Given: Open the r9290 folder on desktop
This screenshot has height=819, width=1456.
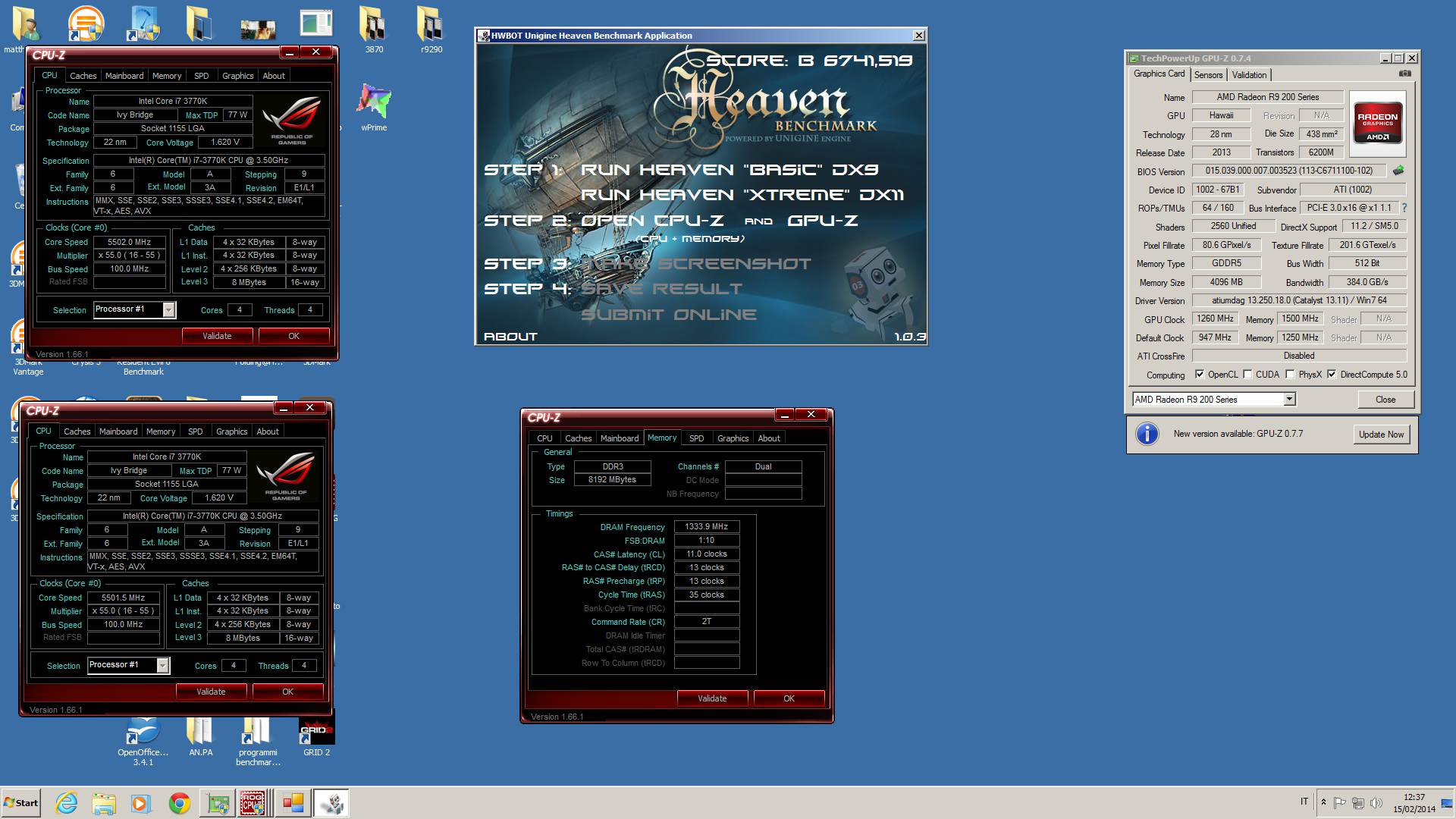Looking at the screenshot, I should [x=431, y=30].
